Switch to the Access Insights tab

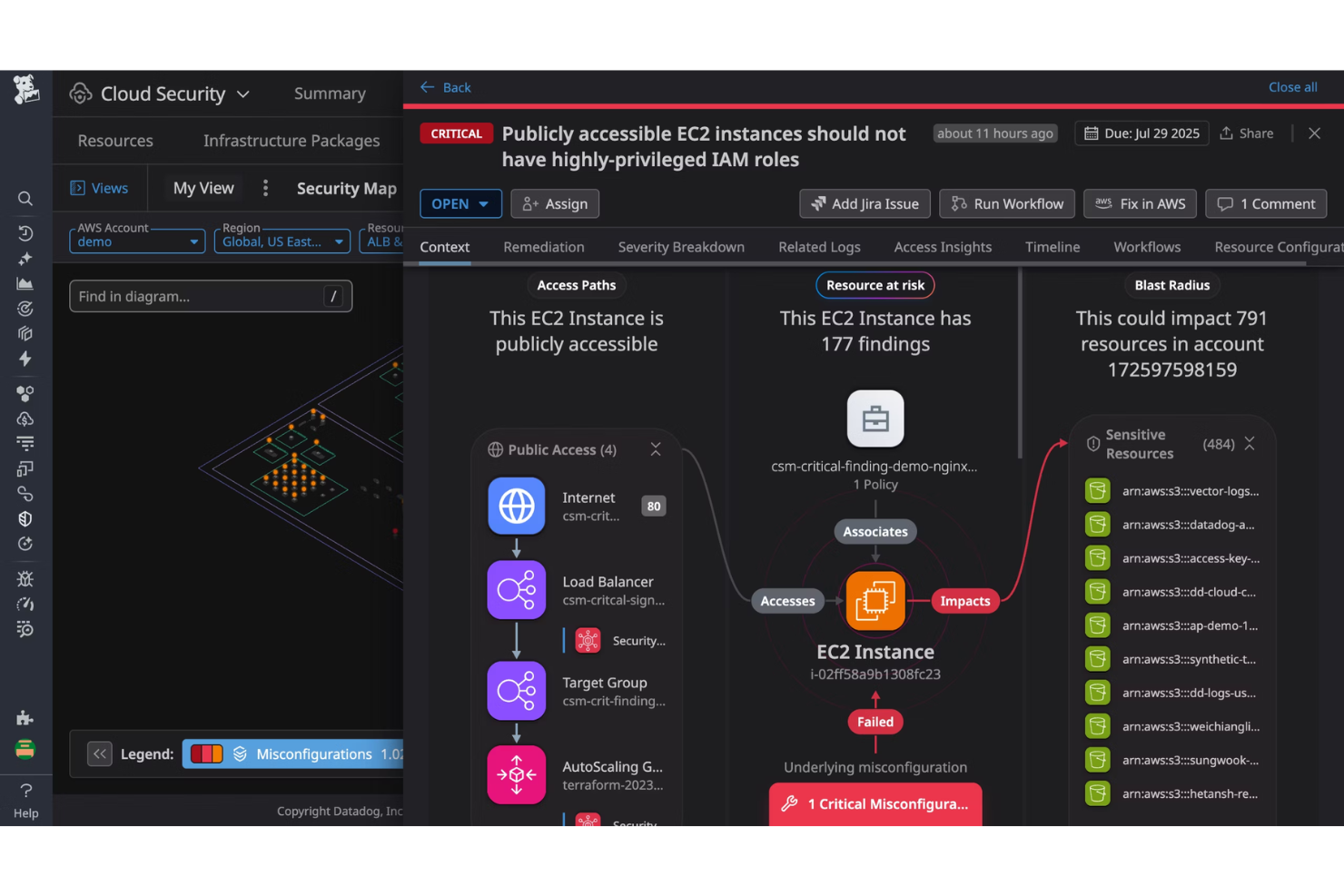tap(942, 247)
